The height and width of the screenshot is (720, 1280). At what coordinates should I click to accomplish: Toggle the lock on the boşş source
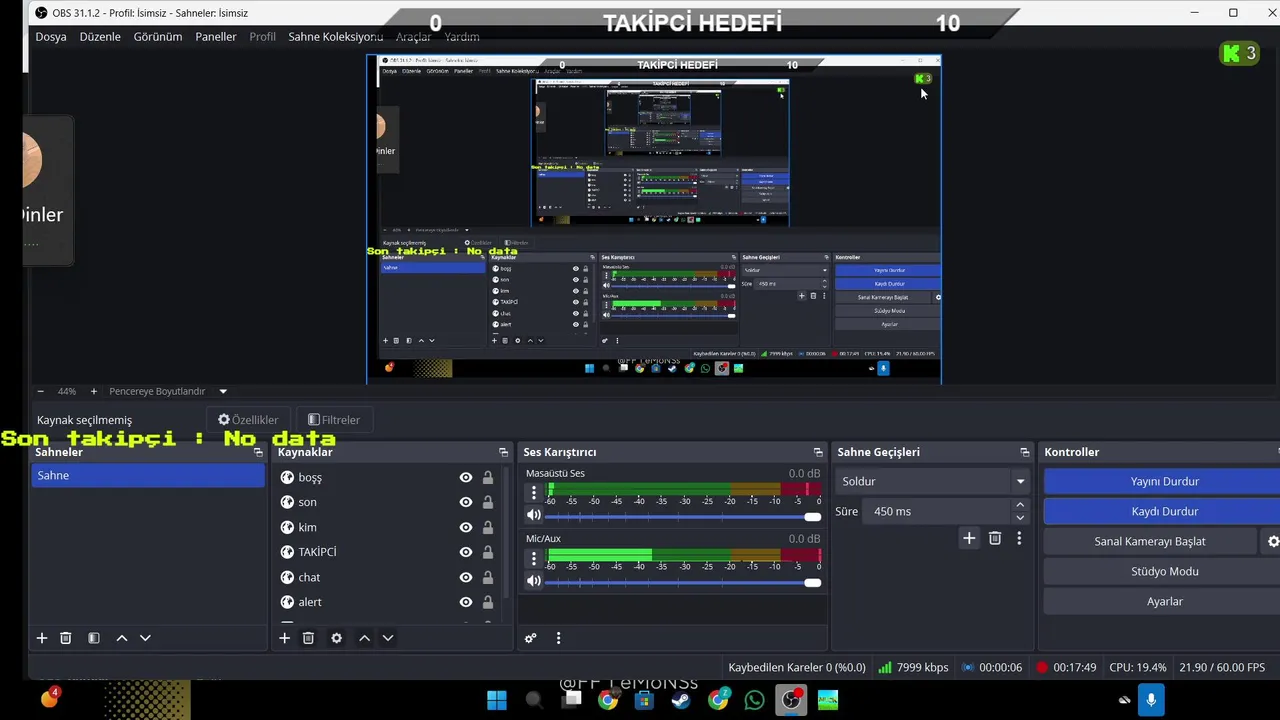tap(488, 477)
